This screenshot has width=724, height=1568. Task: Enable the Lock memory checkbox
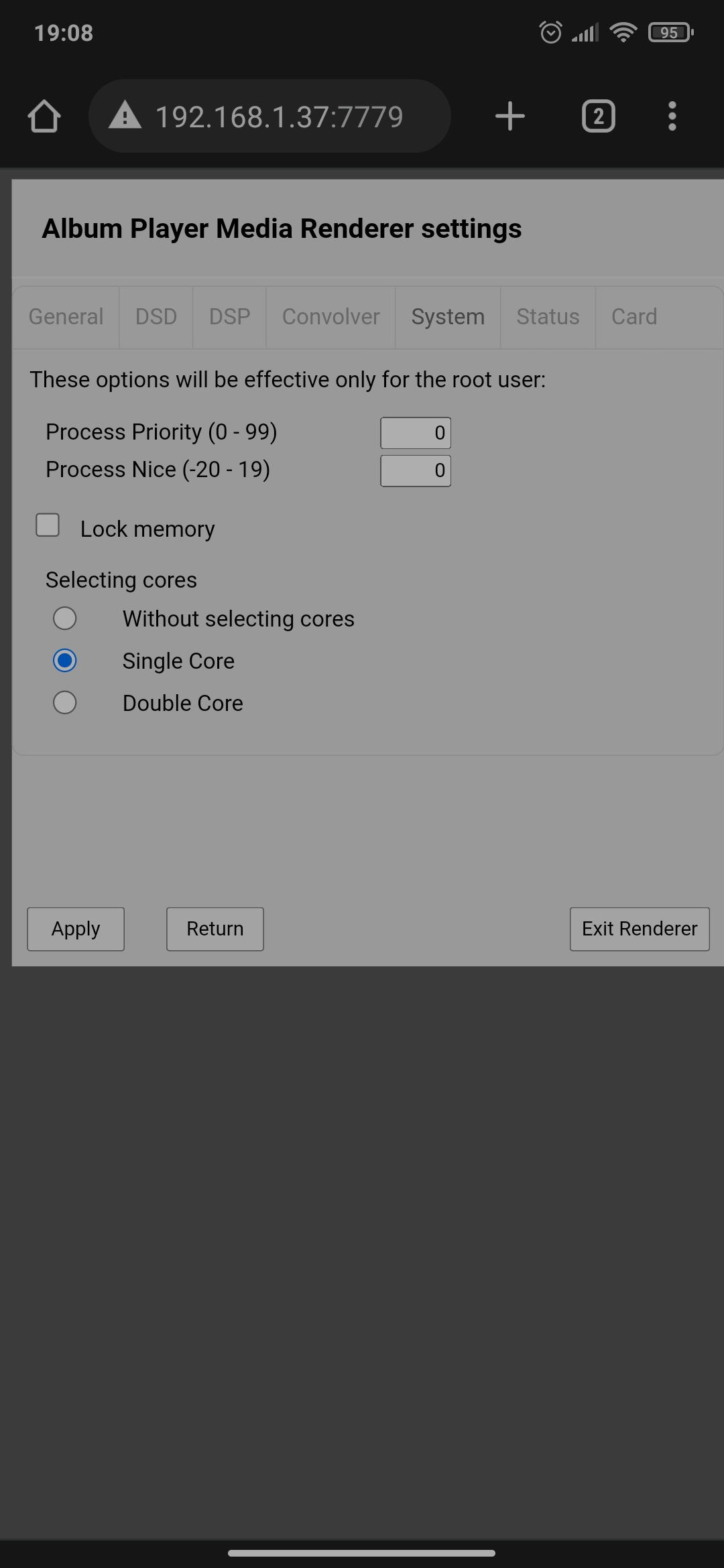point(48,525)
